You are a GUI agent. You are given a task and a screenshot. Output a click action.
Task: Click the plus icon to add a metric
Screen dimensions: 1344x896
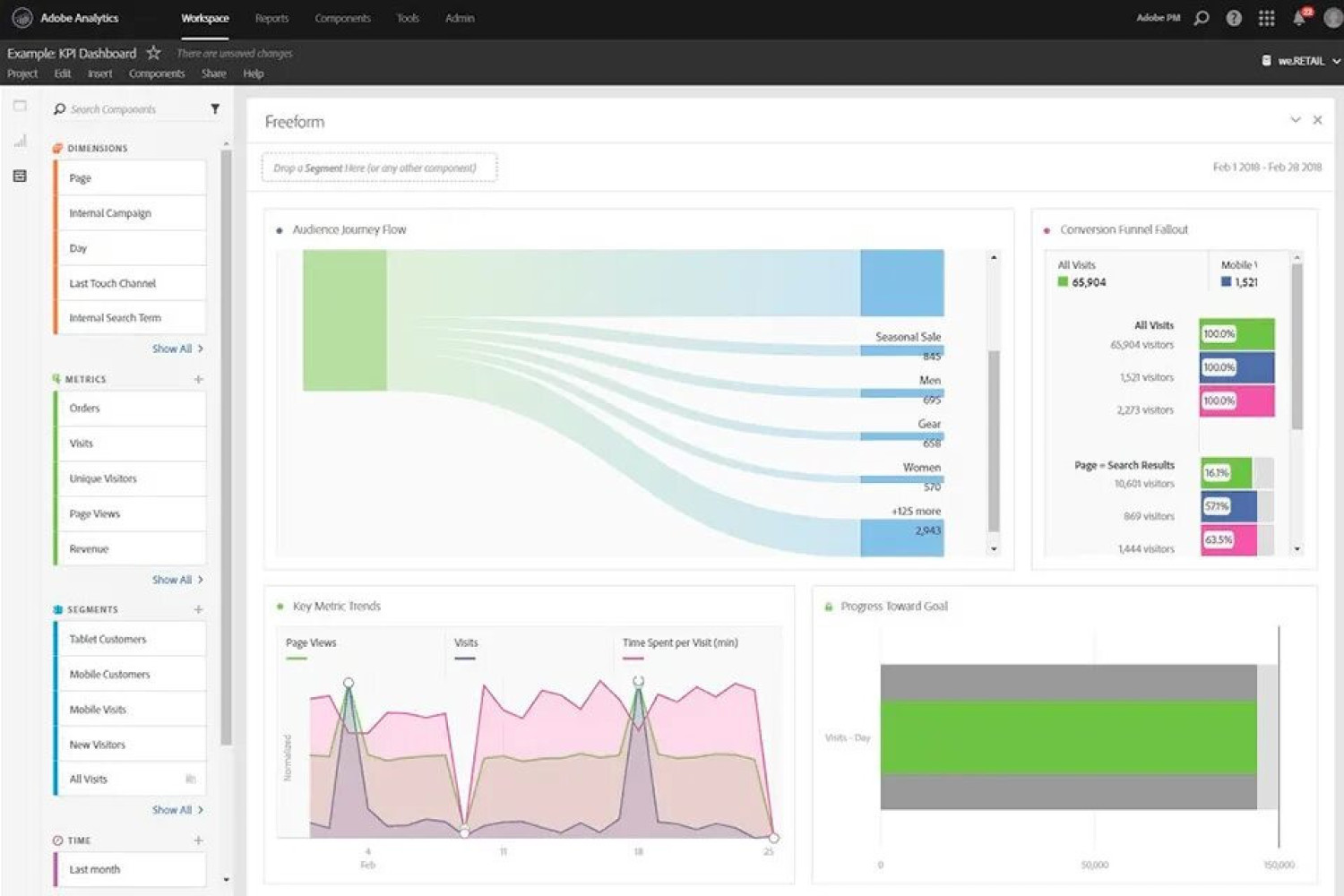coord(198,379)
